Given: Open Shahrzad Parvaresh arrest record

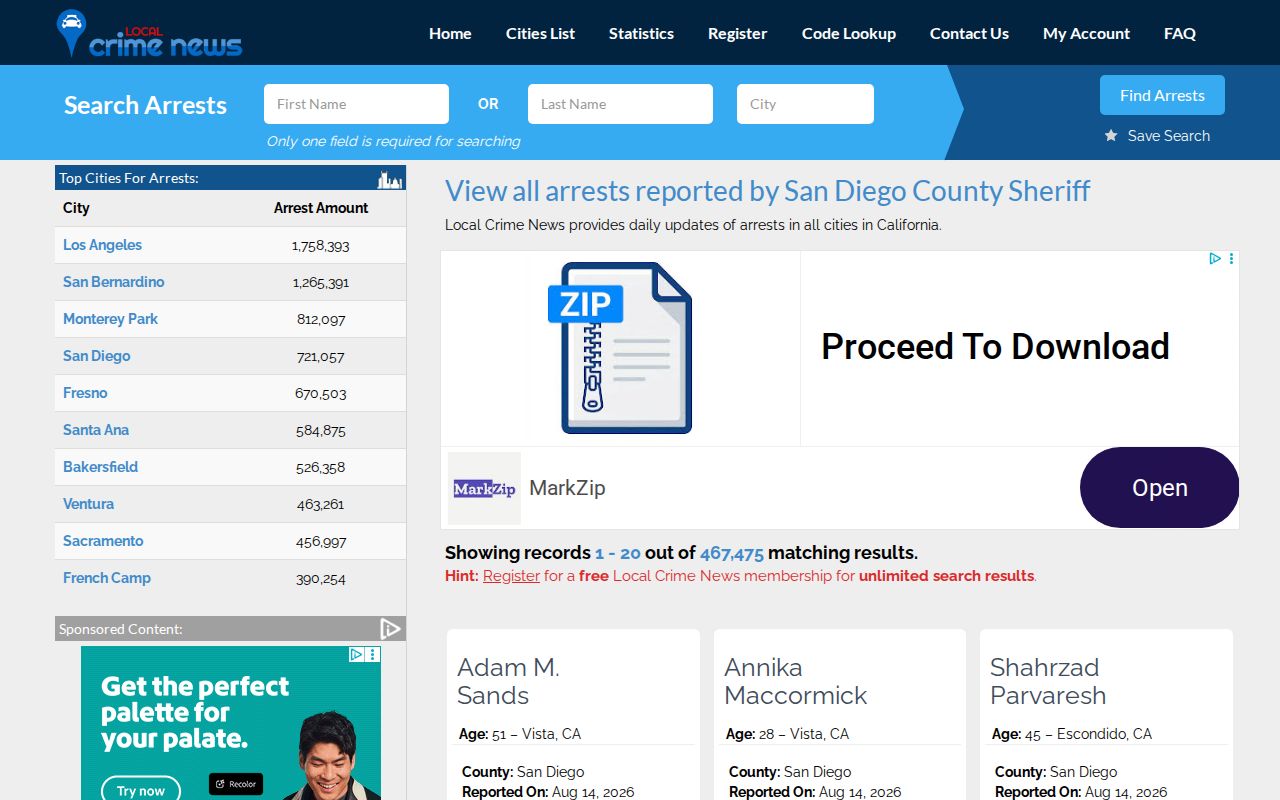Looking at the screenshot, I should point(1048,681).
